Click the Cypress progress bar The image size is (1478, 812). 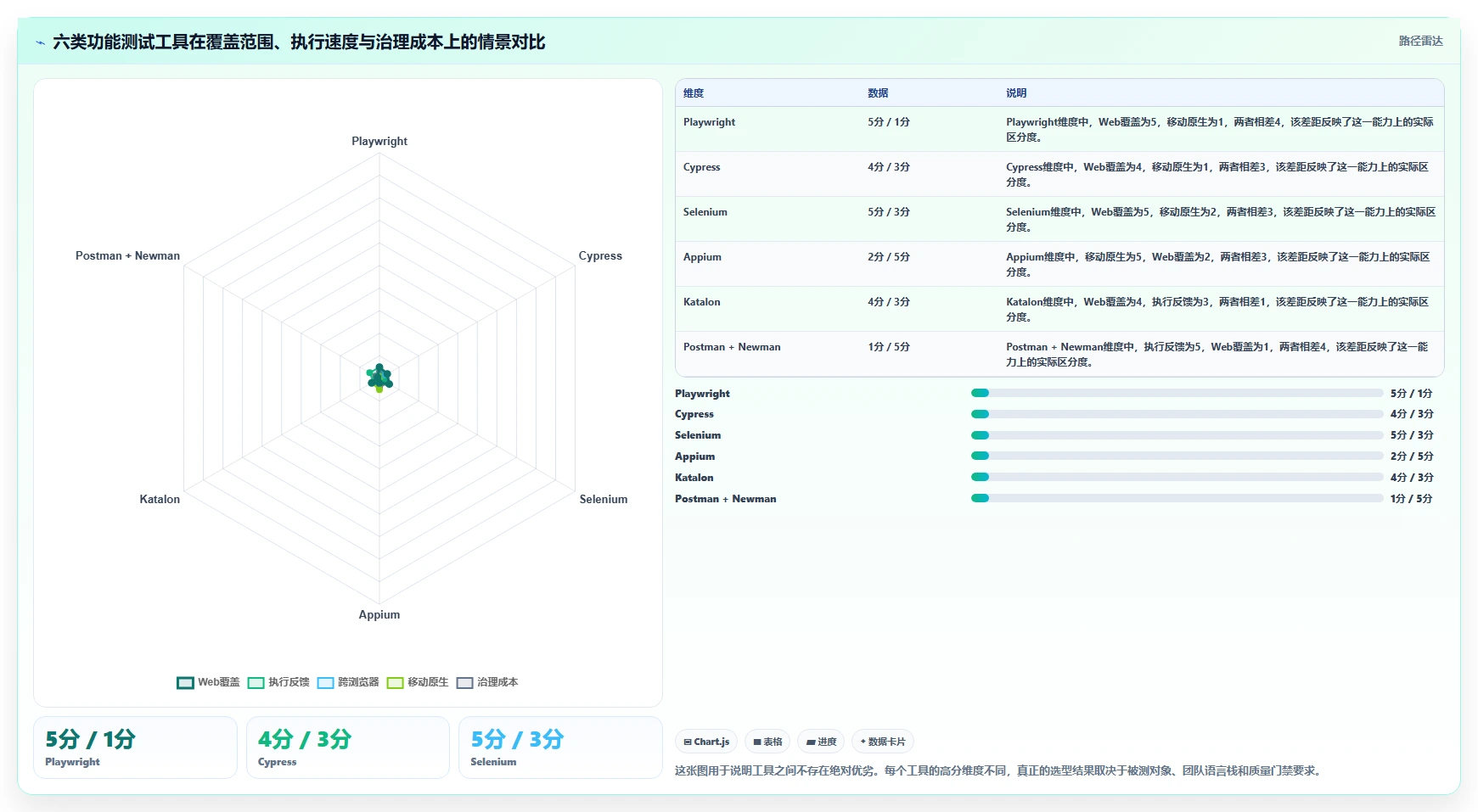(1177, 414)
